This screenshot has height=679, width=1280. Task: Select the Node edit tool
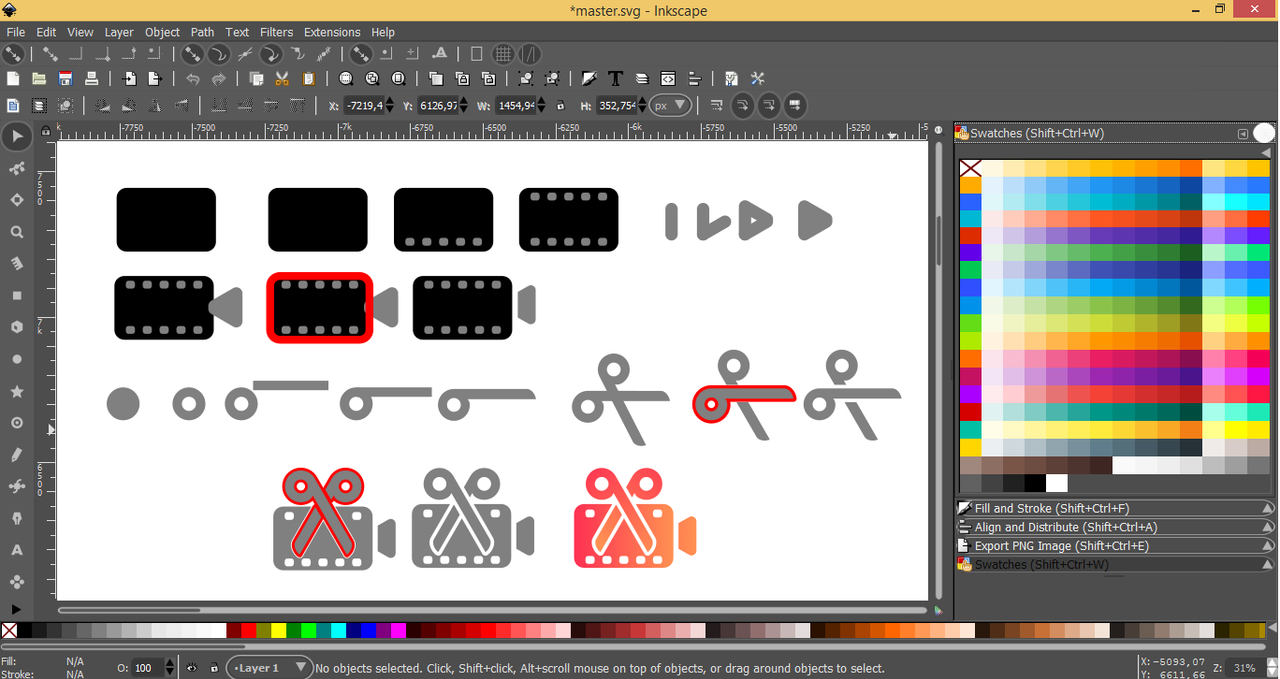coord(16,169)
